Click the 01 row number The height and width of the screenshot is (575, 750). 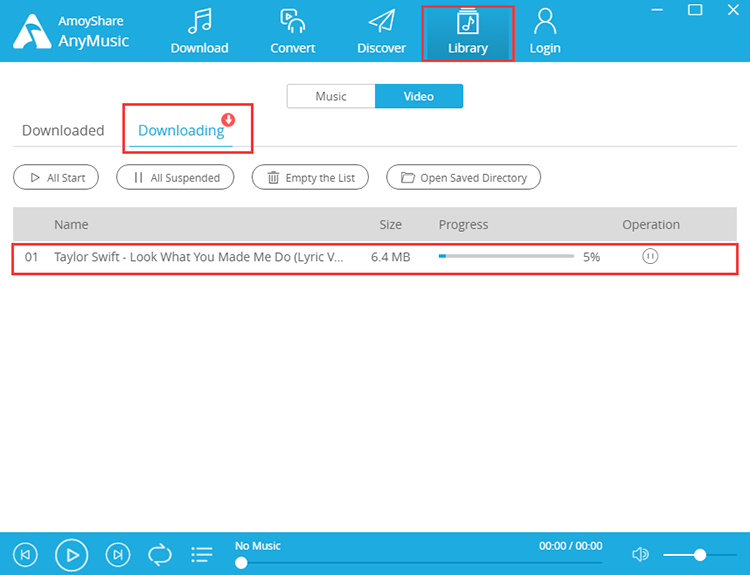point(31,257)
